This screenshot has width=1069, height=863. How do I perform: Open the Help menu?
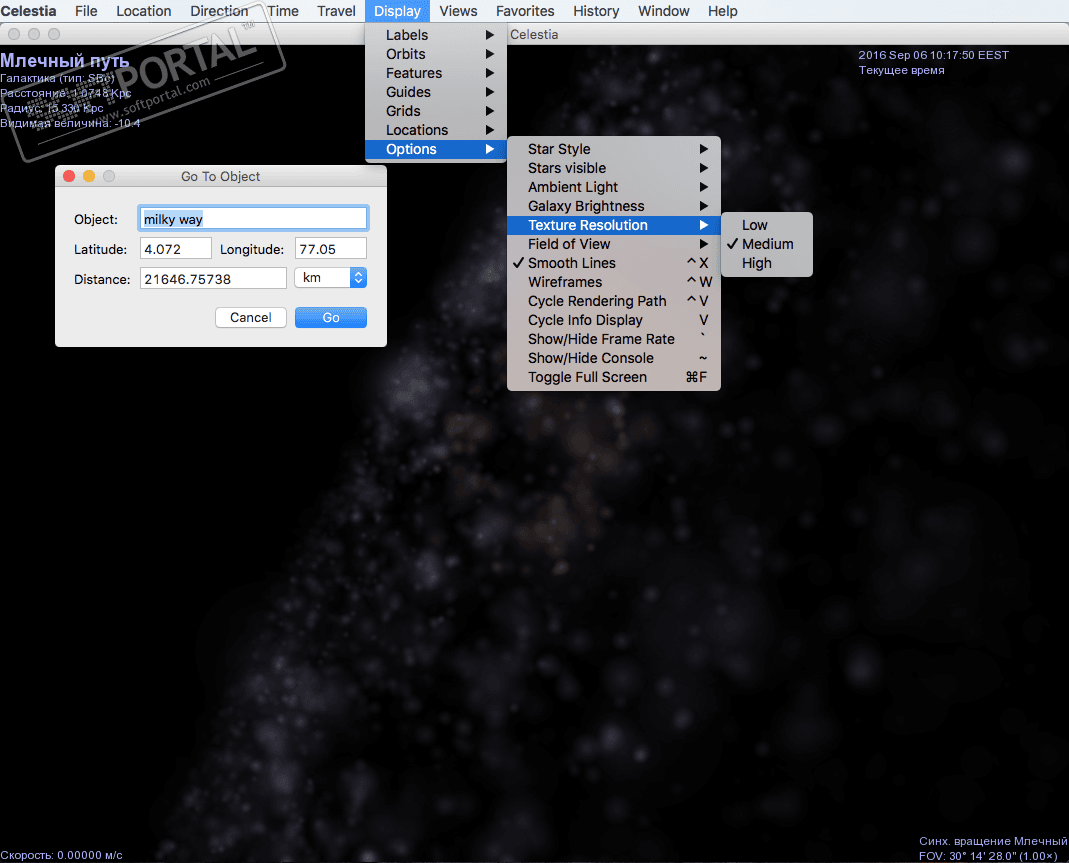[722, 11]
